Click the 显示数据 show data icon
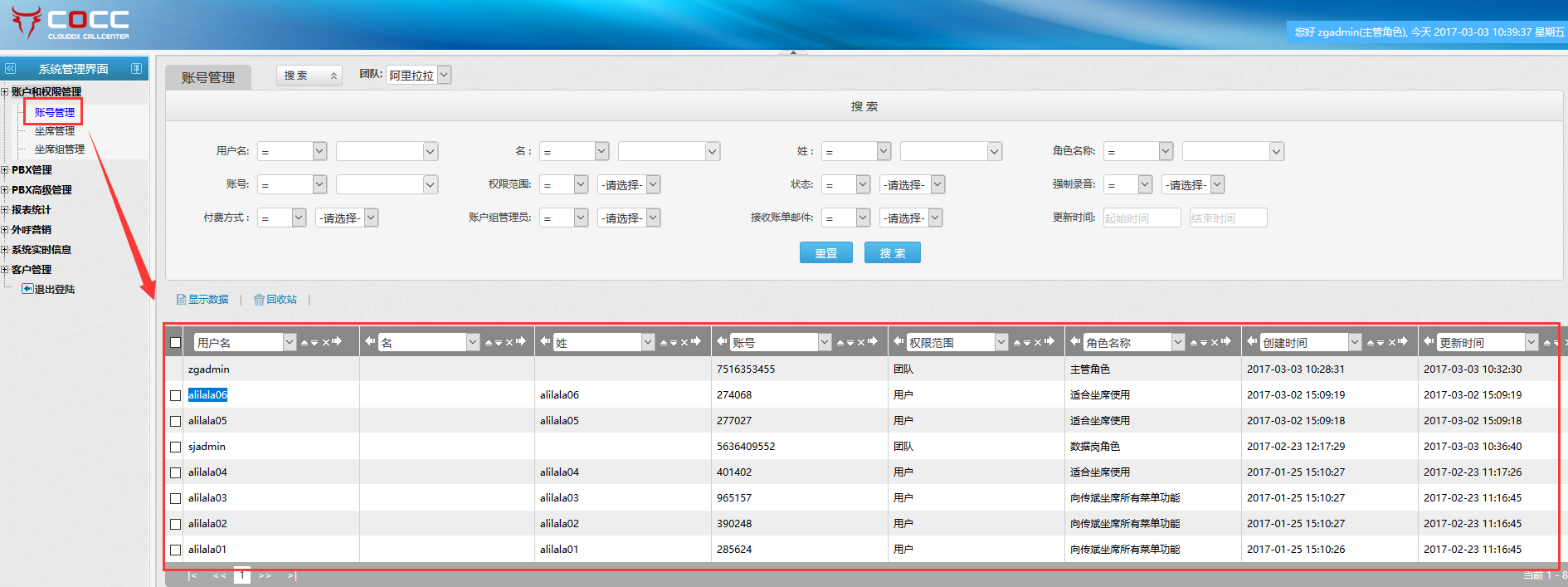Screen dimensions: 1568x587 coord(181,300)
